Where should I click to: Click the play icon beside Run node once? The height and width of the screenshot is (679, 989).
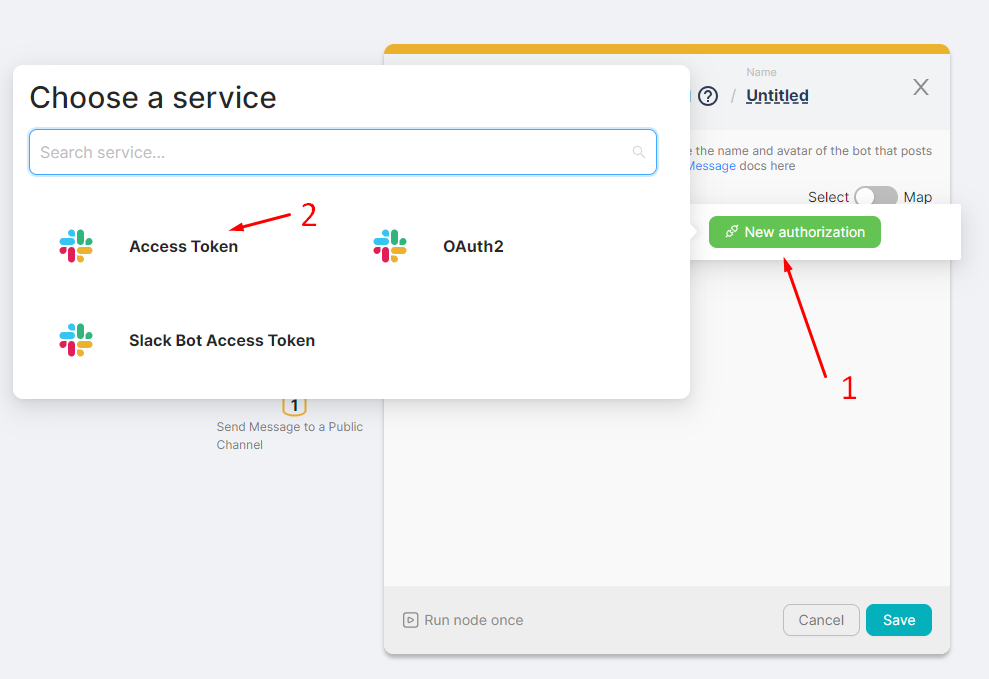tap(410, 620)
